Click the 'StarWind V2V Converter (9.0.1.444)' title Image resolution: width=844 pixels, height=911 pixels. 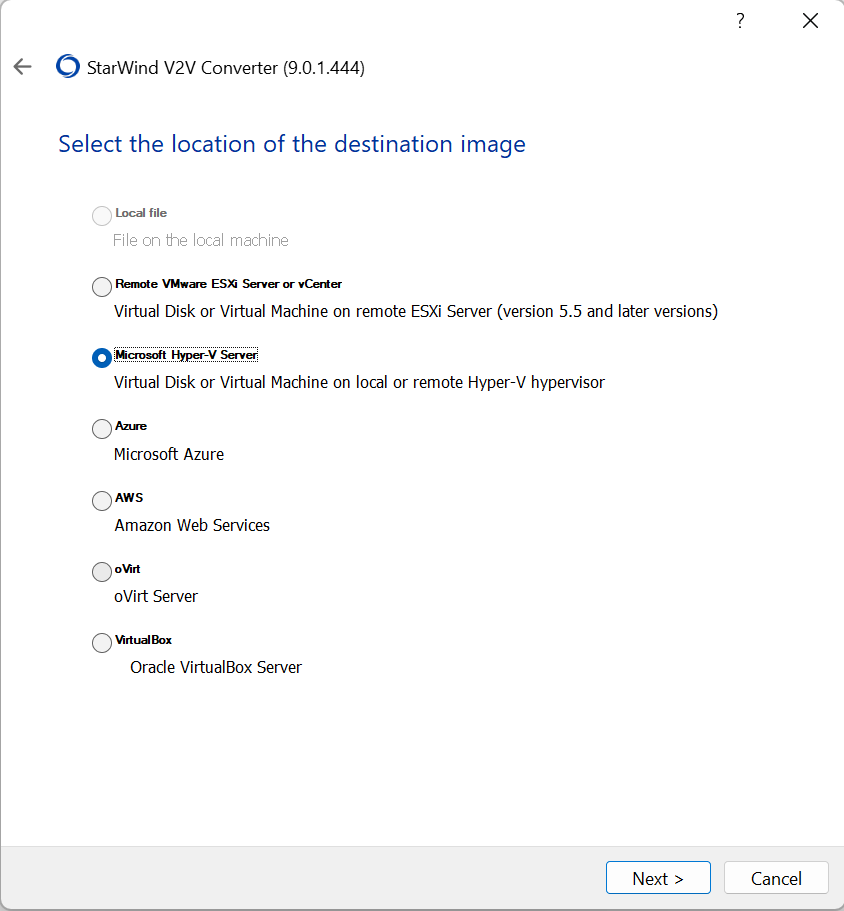click(x=226, y=68)
